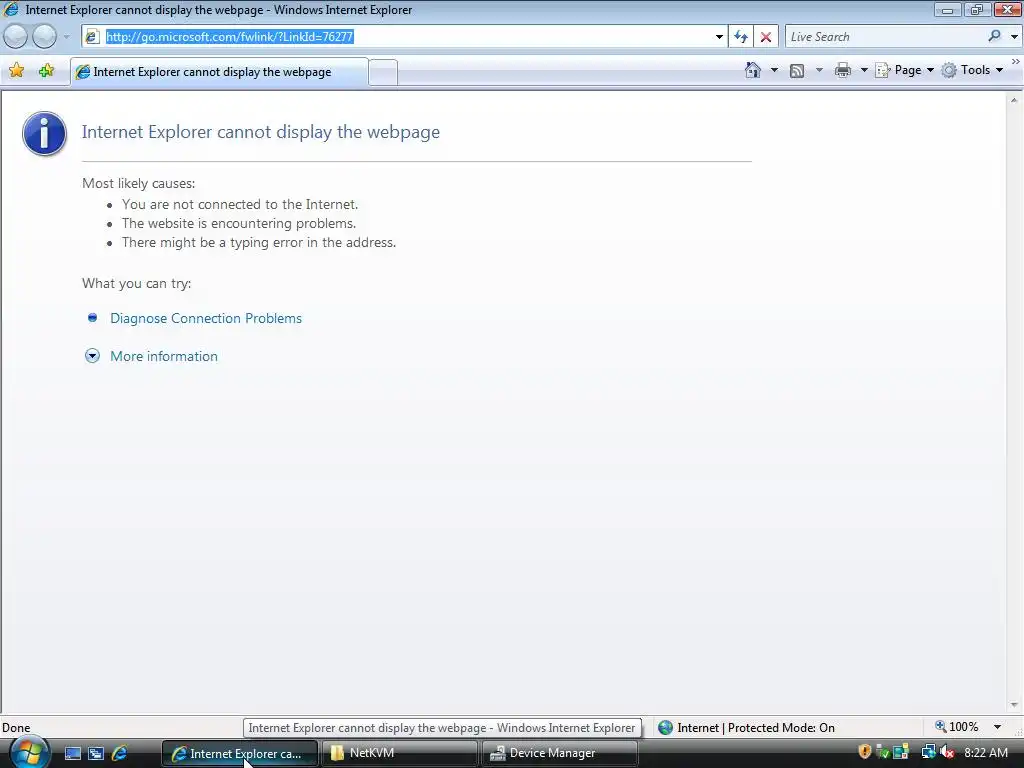Click the 'There might be a typing error in the address.' text
Viewport: 1024px width, 768px height.
(x=259, y=242)
